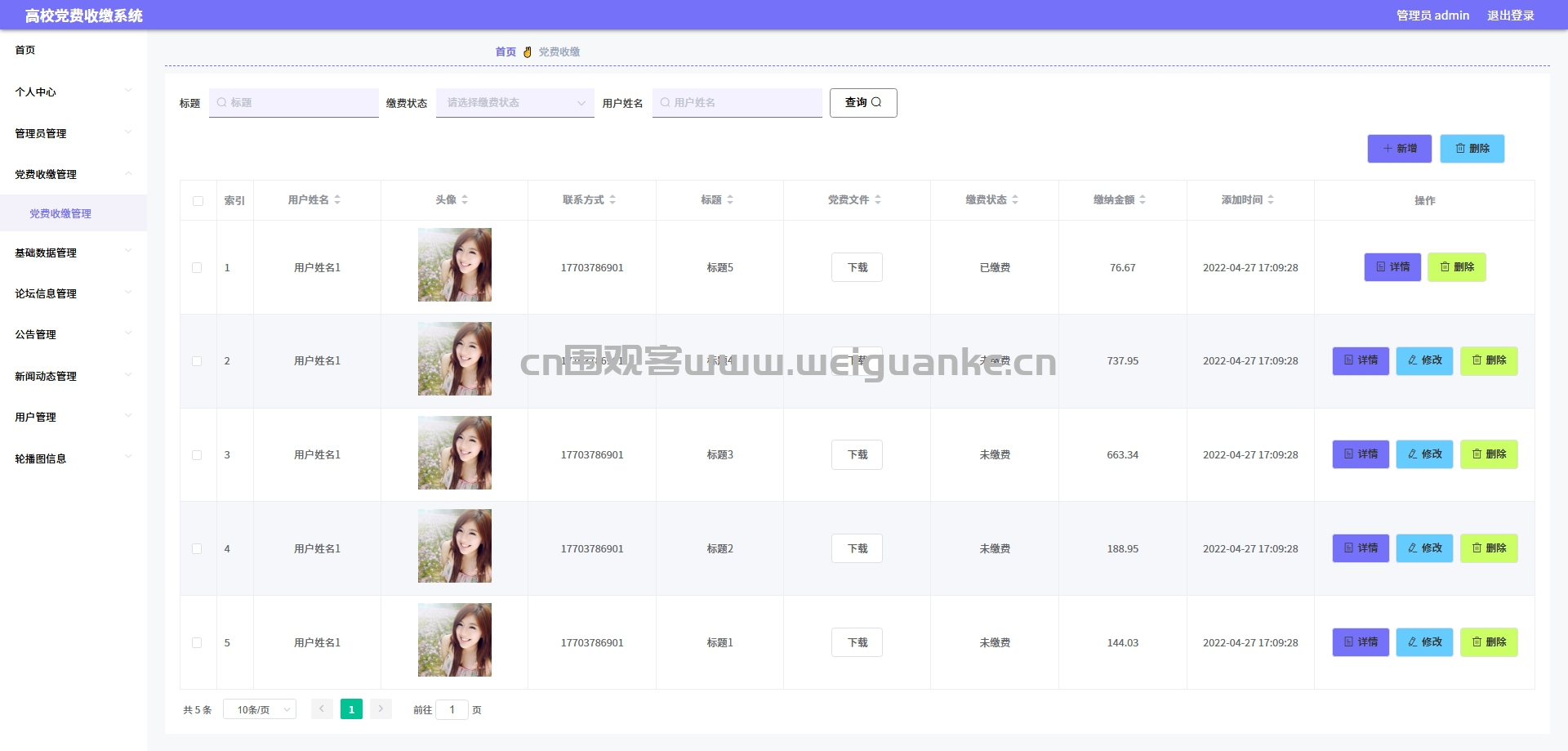
Task: Click 删除 for row with 737.95
Action: (x=1489, y=360)
